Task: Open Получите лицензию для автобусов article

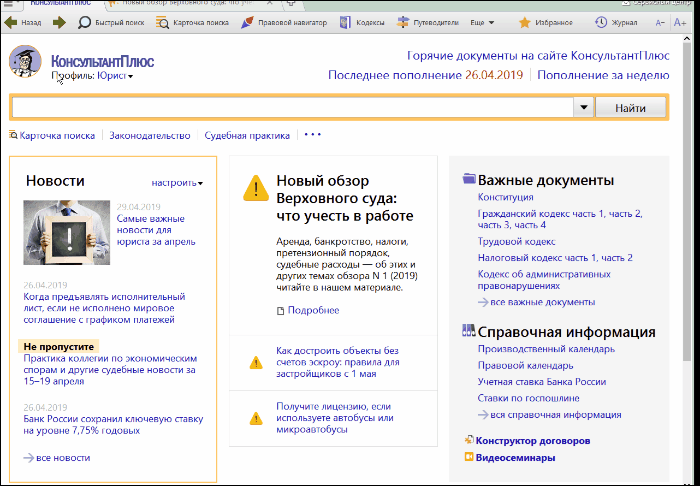Action: point(335,418)
